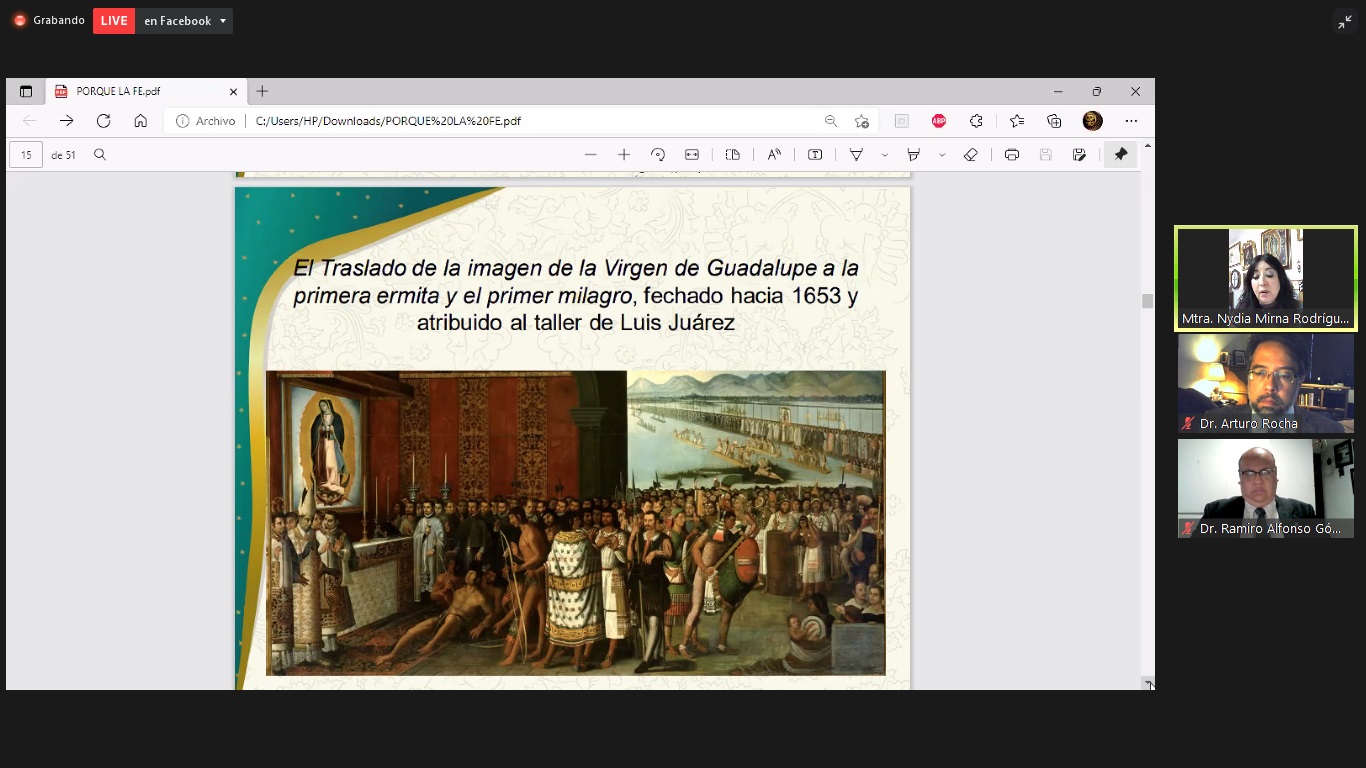This screenshot has height=768, width=1366.
Task: Open the ABP ad blocker extension
Action: 939,121
